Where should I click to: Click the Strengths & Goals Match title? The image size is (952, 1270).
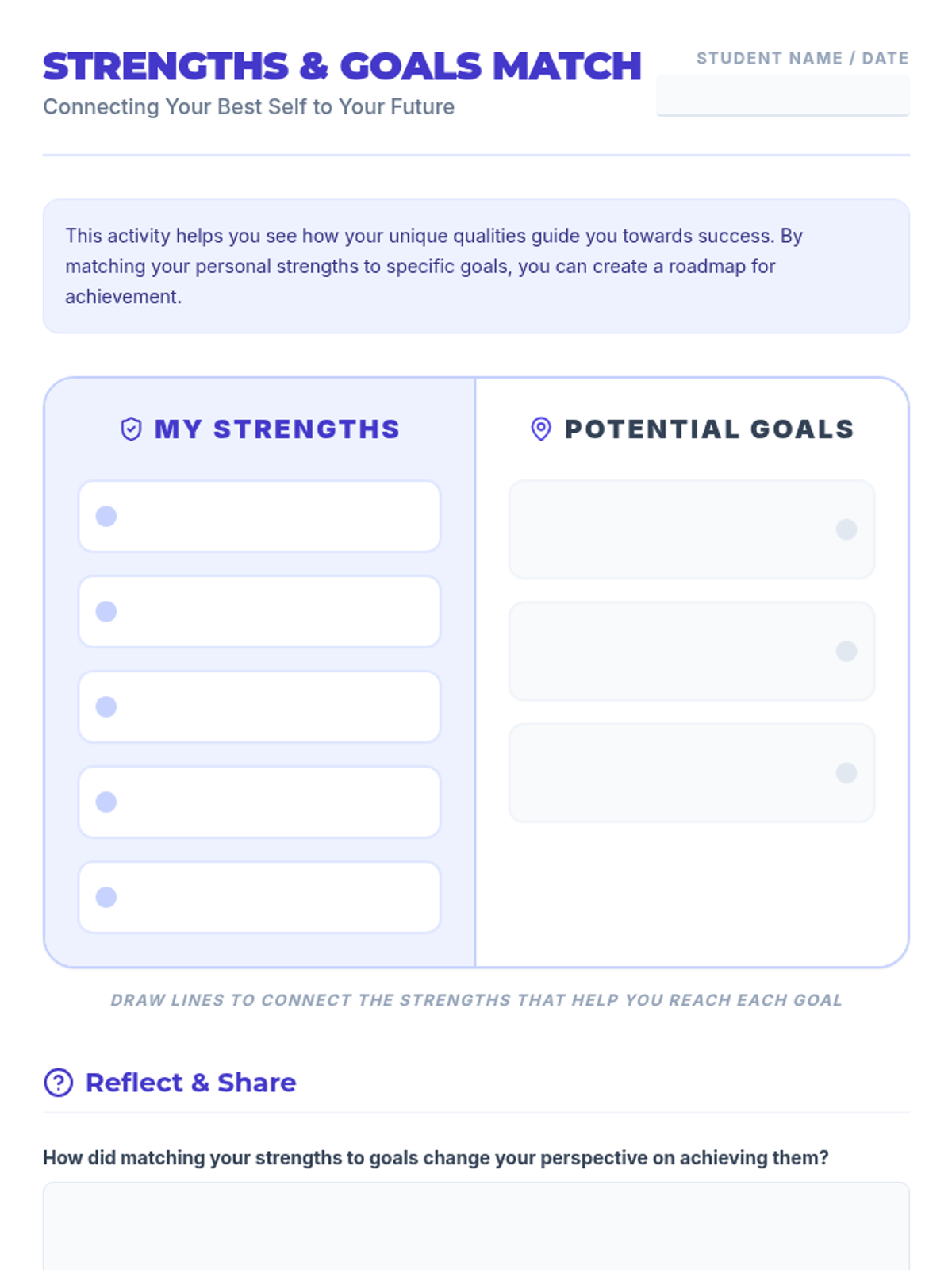click(x=342, y=67)
